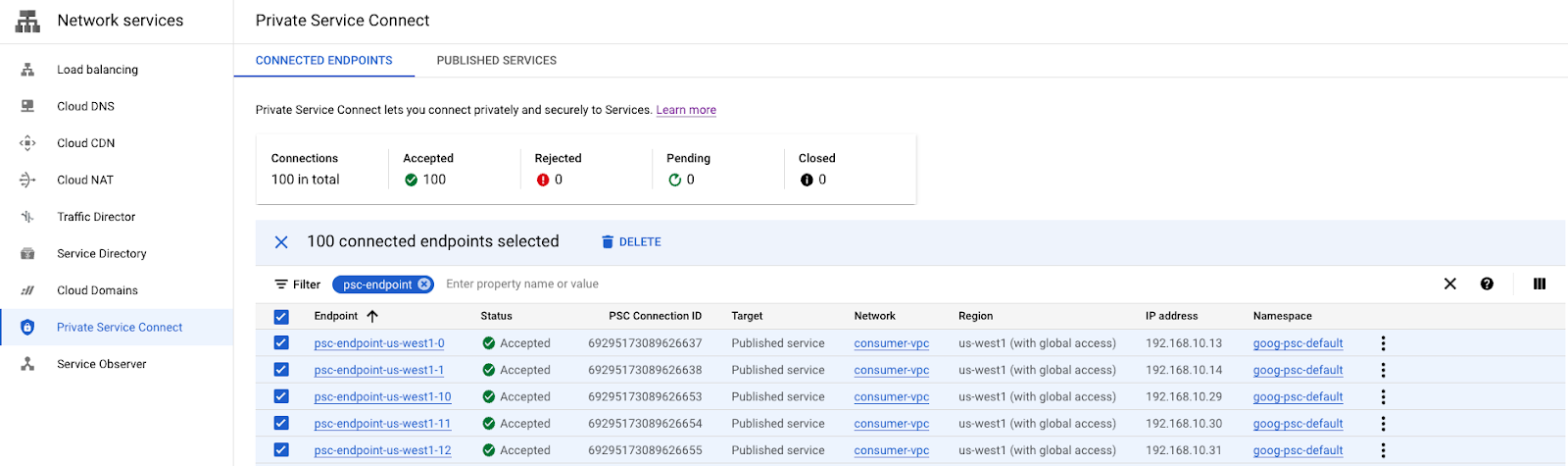Open the more actions menu for psc-endpoint-us-west1-0
Viewport: 1568px width, 466px height.
1383,343
